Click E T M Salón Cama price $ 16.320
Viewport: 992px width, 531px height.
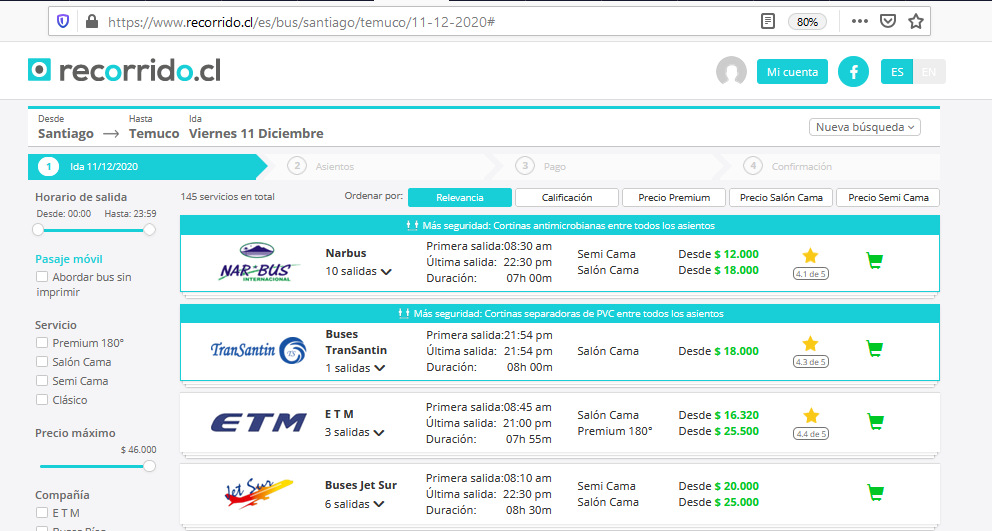(x=736, y=415)
